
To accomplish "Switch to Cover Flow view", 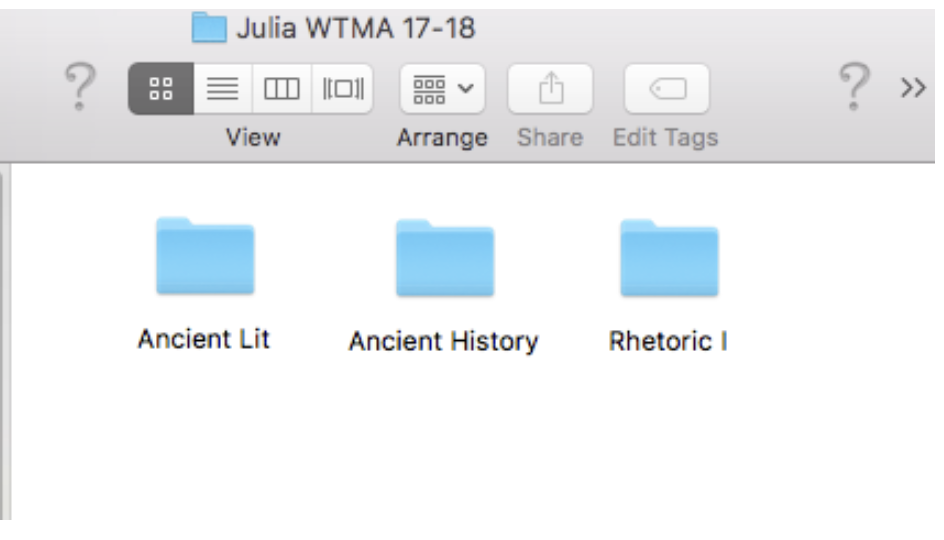I will tap(343, 88).
